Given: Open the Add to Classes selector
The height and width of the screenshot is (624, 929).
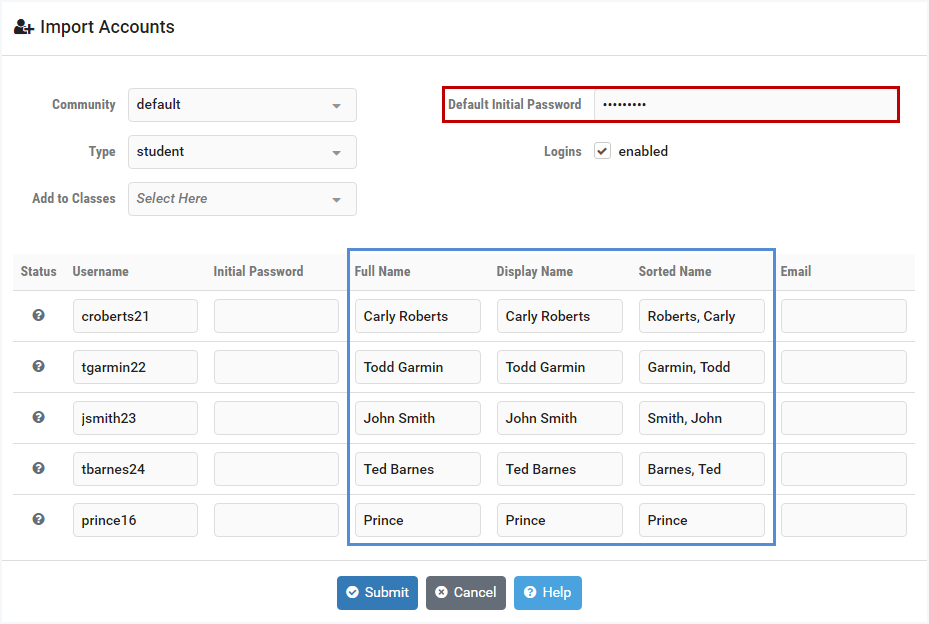Looking at the screenshot, I should (242, 199).
